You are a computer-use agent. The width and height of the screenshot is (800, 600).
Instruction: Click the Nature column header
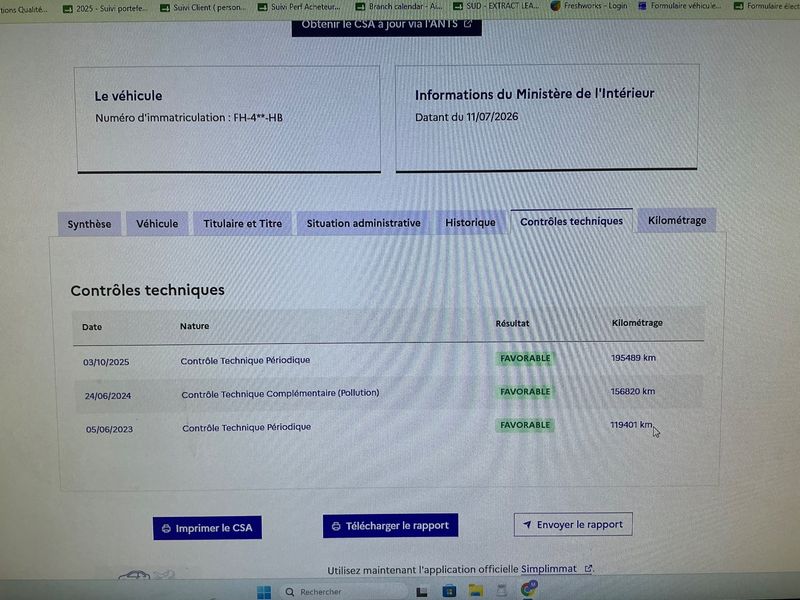click(x=194, y=326)
